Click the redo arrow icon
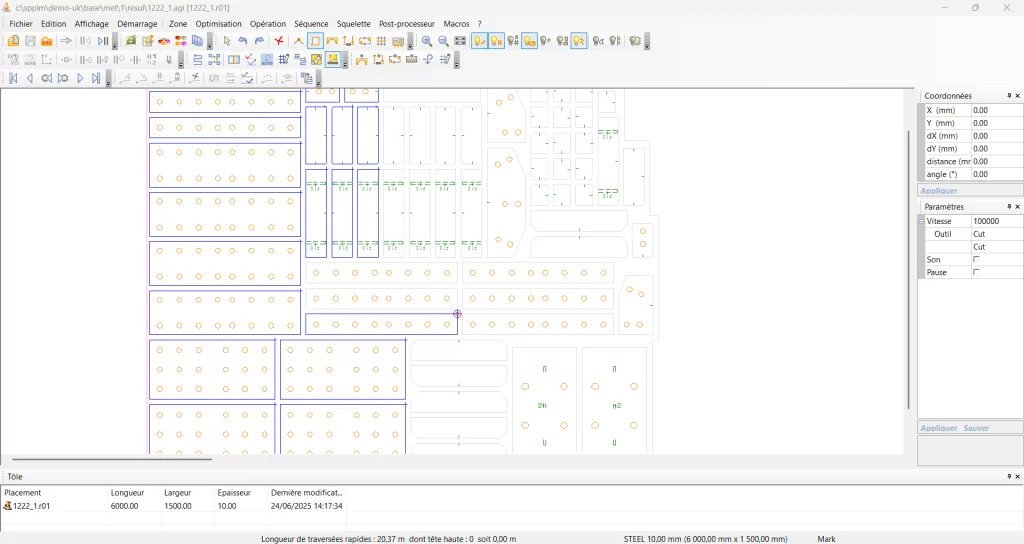Image resolution: width=1024 pixels, height=544 pixels. point(259,41)
